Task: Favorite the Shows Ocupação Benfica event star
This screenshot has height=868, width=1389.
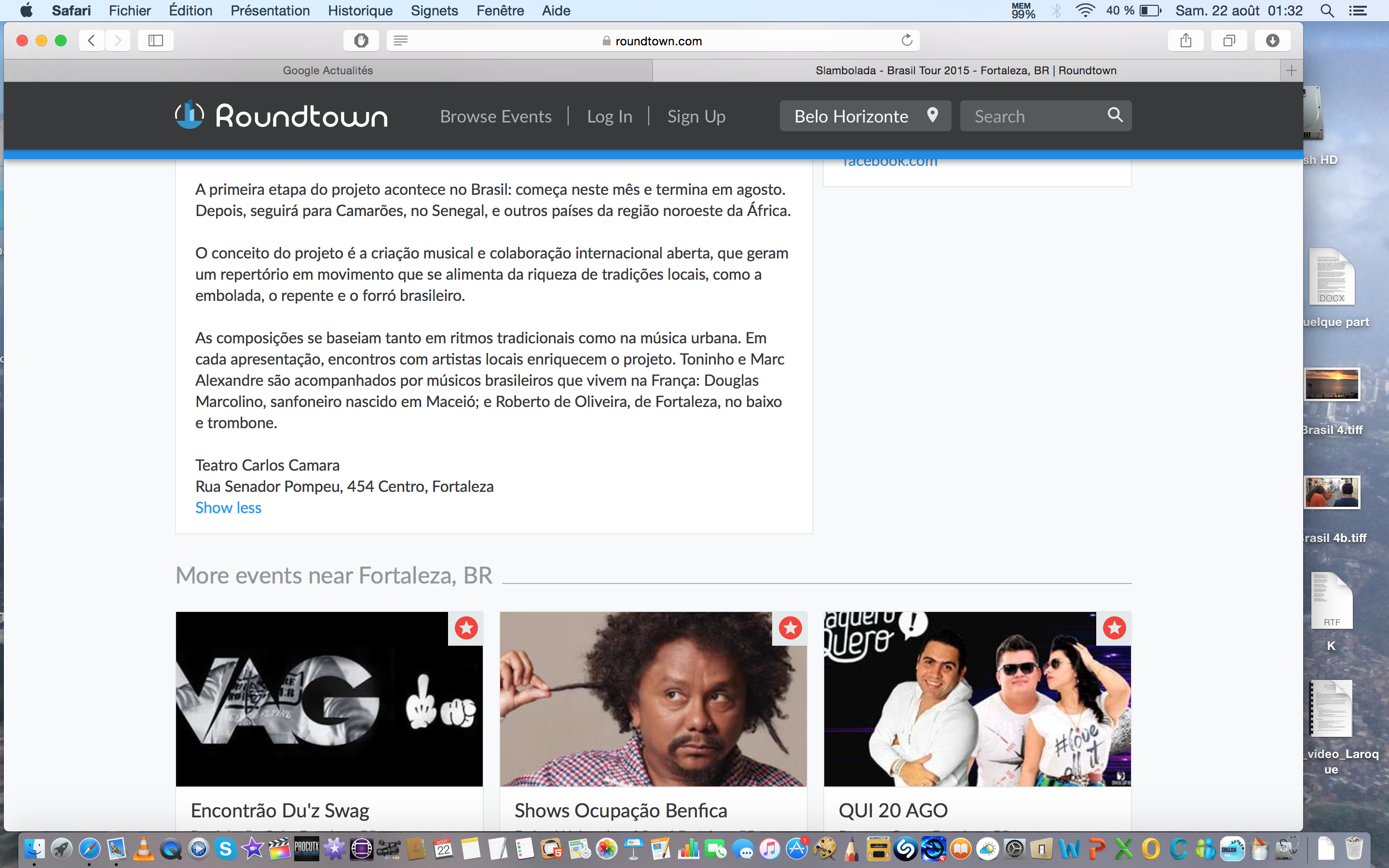Action: tap(790, 628)
